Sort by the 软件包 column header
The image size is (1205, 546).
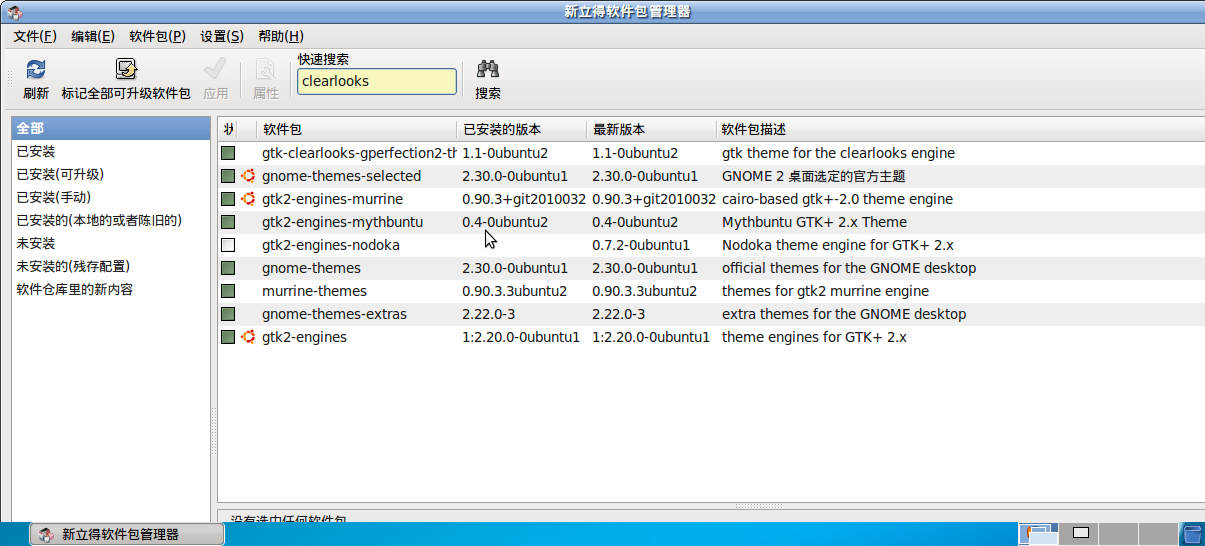tap(358, 129)
